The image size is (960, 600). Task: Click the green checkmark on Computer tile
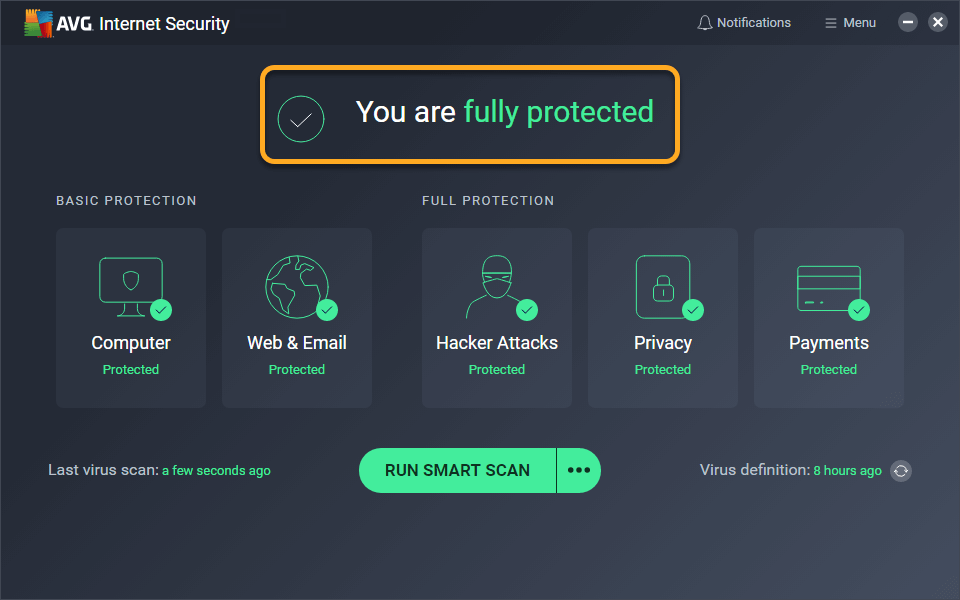(160, 310)
